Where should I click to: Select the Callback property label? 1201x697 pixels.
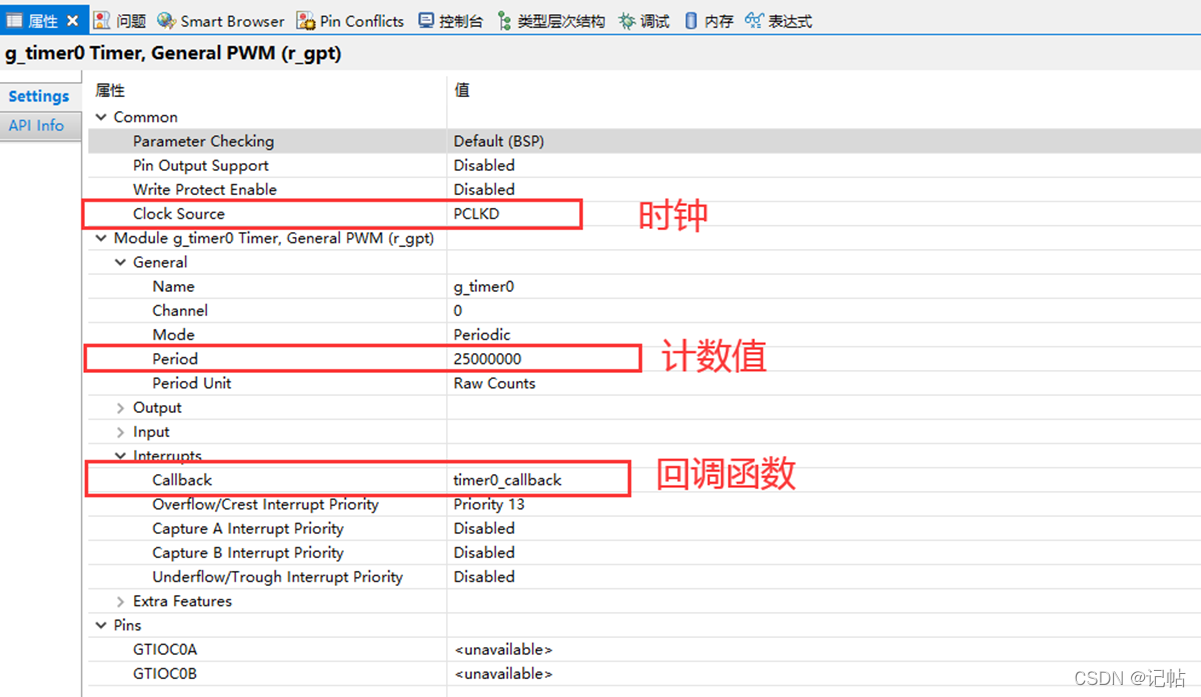pyautogui.click(x=182, y=480)
